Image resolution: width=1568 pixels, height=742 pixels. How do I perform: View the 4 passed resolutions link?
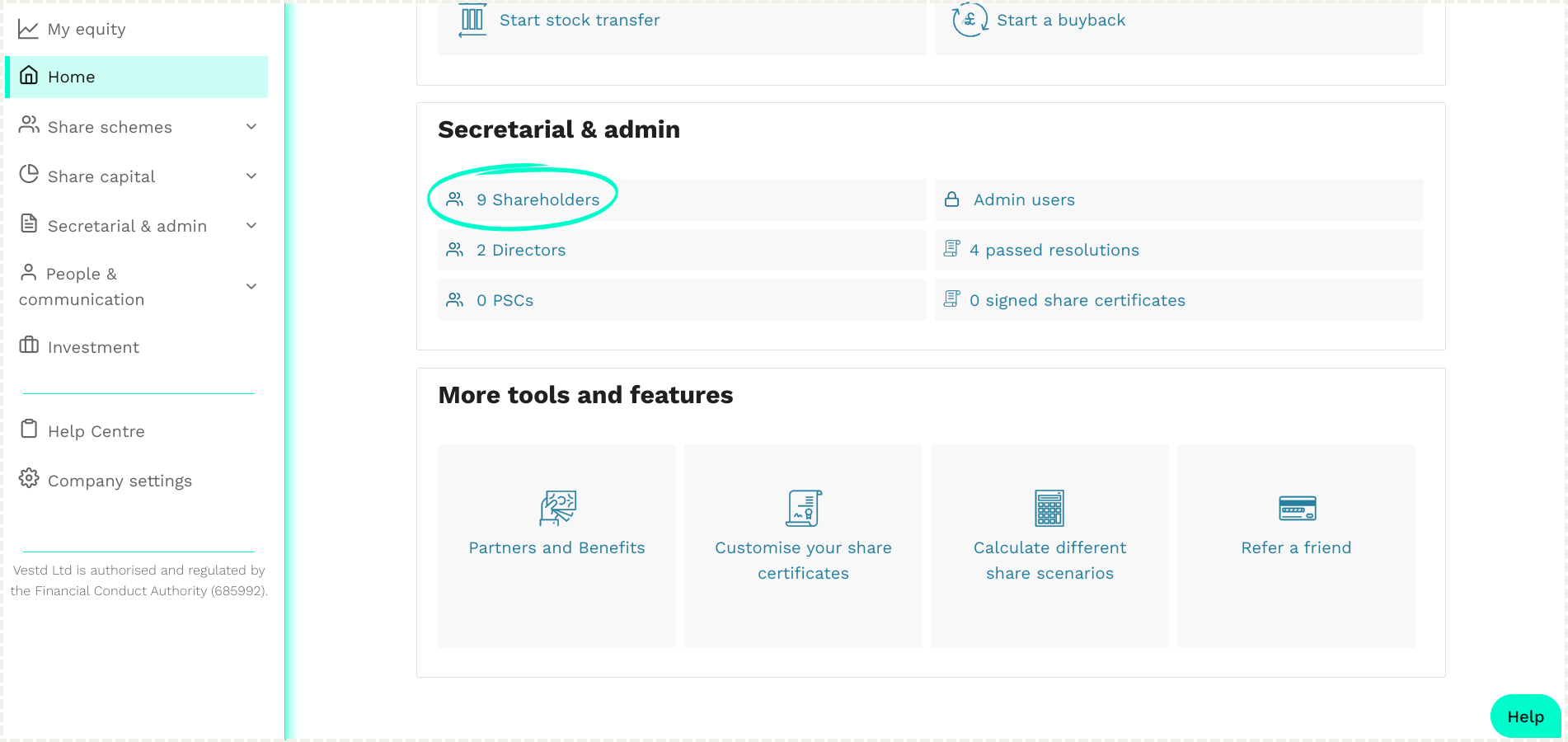(1054, 250)
